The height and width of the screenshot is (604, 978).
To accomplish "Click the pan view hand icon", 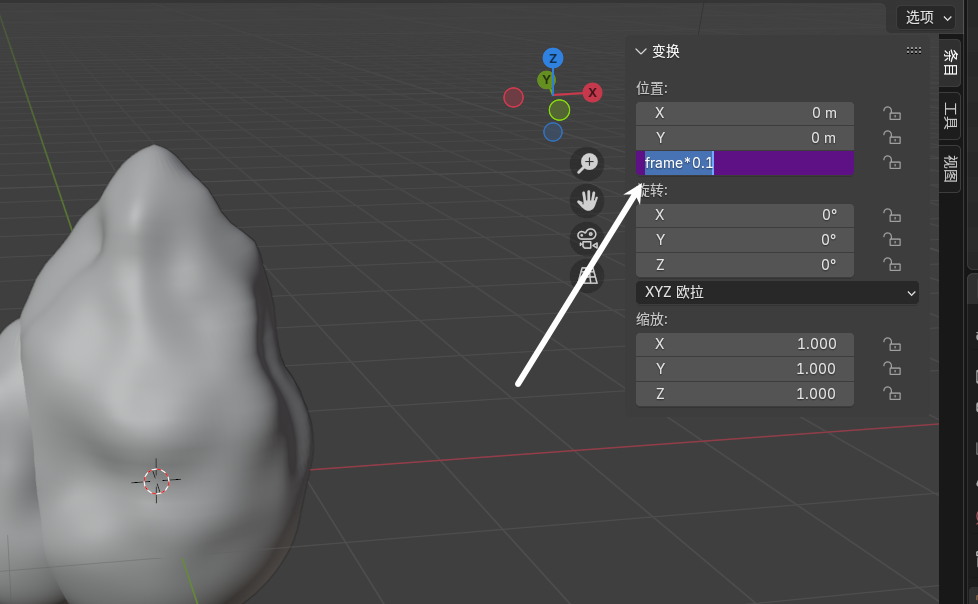I will pos(587,200).
